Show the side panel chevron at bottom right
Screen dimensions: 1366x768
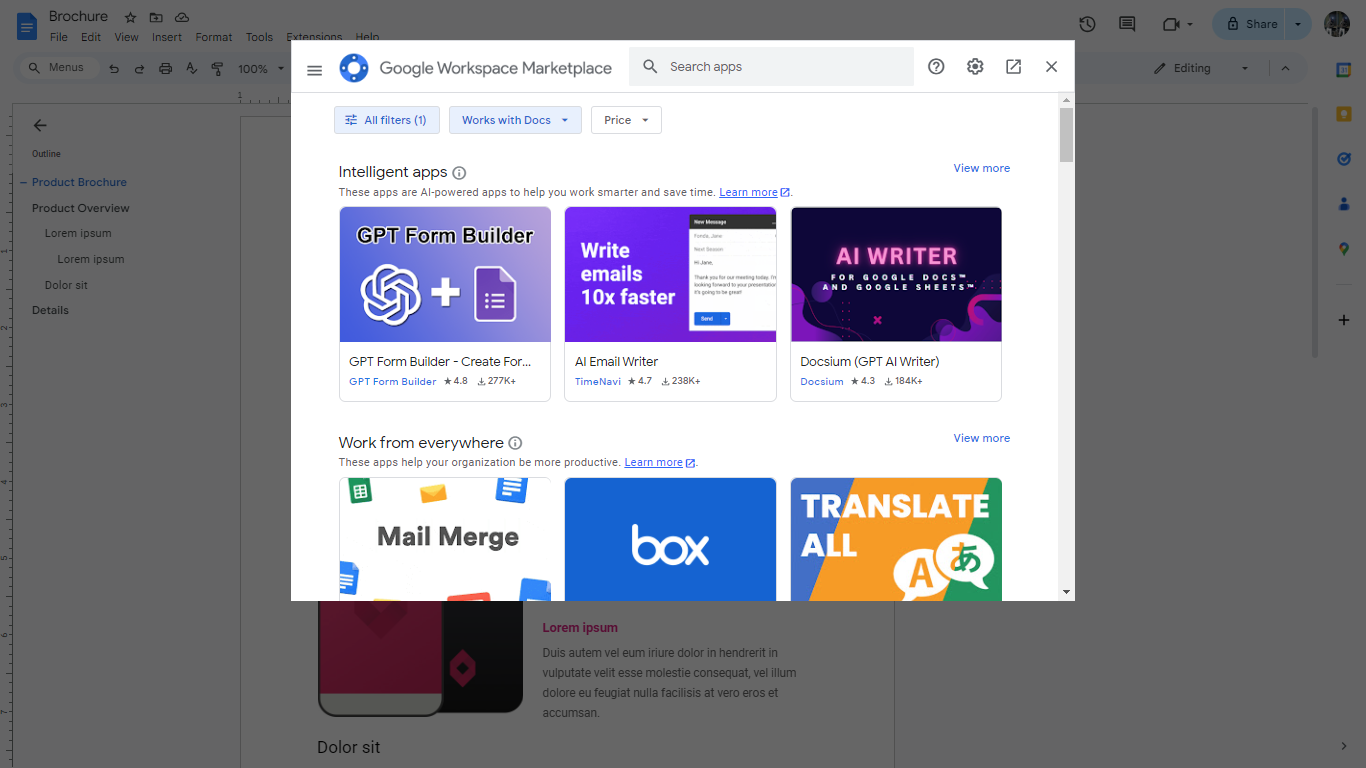tap(1344, 746)
